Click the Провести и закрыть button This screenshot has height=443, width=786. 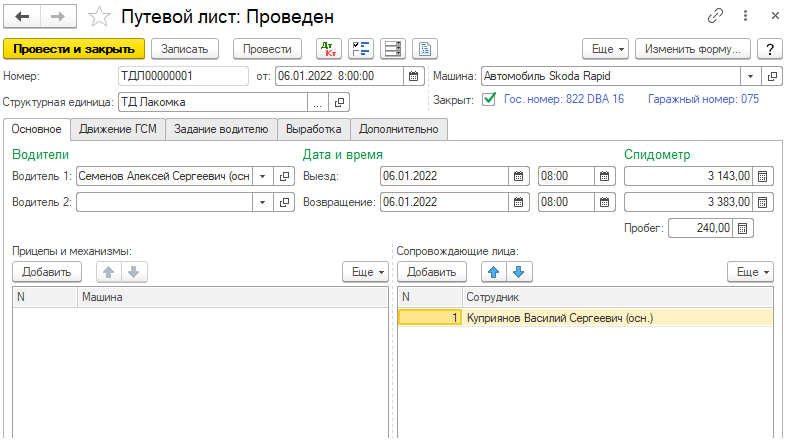(x=74, y=49)
